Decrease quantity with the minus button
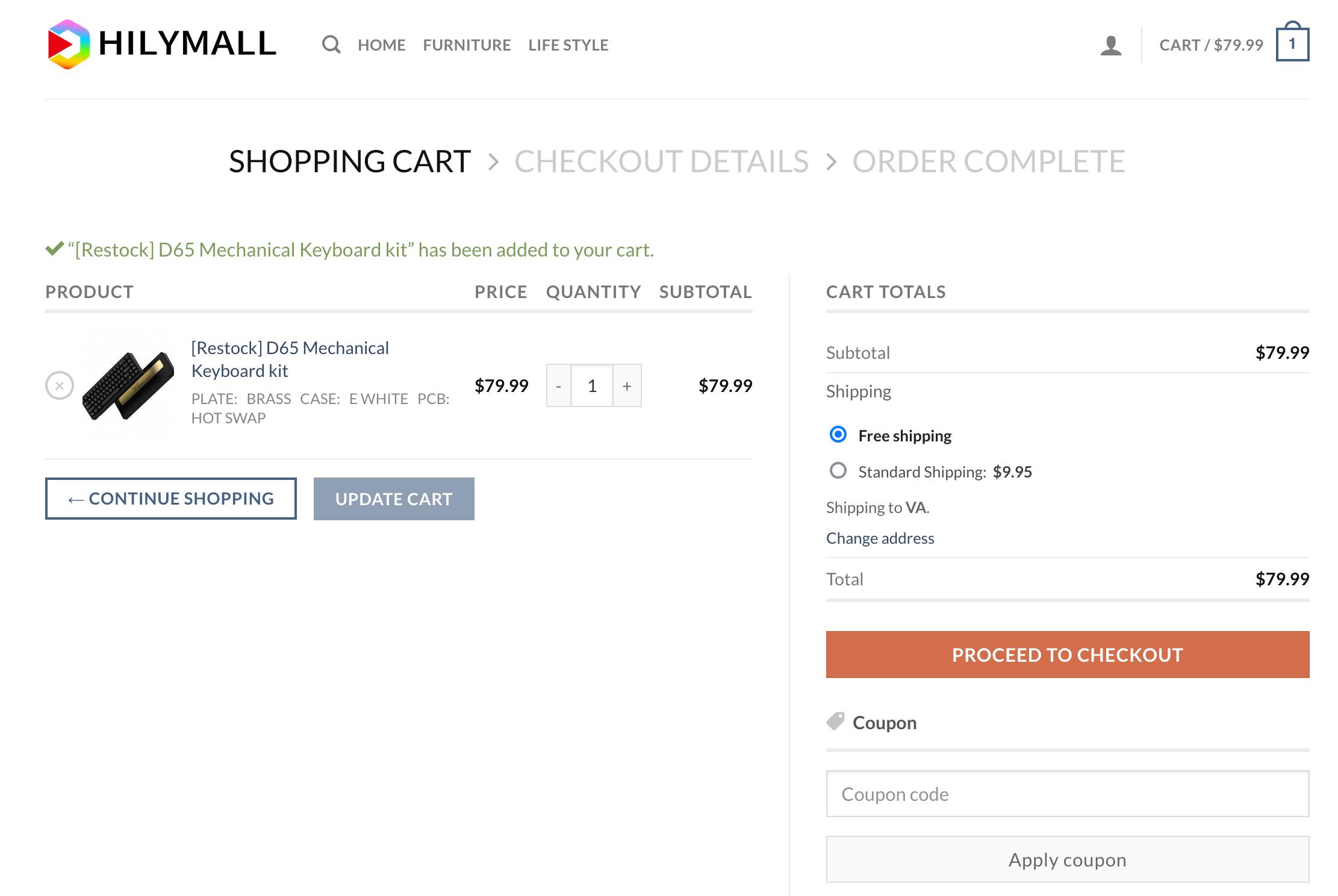The height and width of the screenshot is (896, 1338). 558,385
